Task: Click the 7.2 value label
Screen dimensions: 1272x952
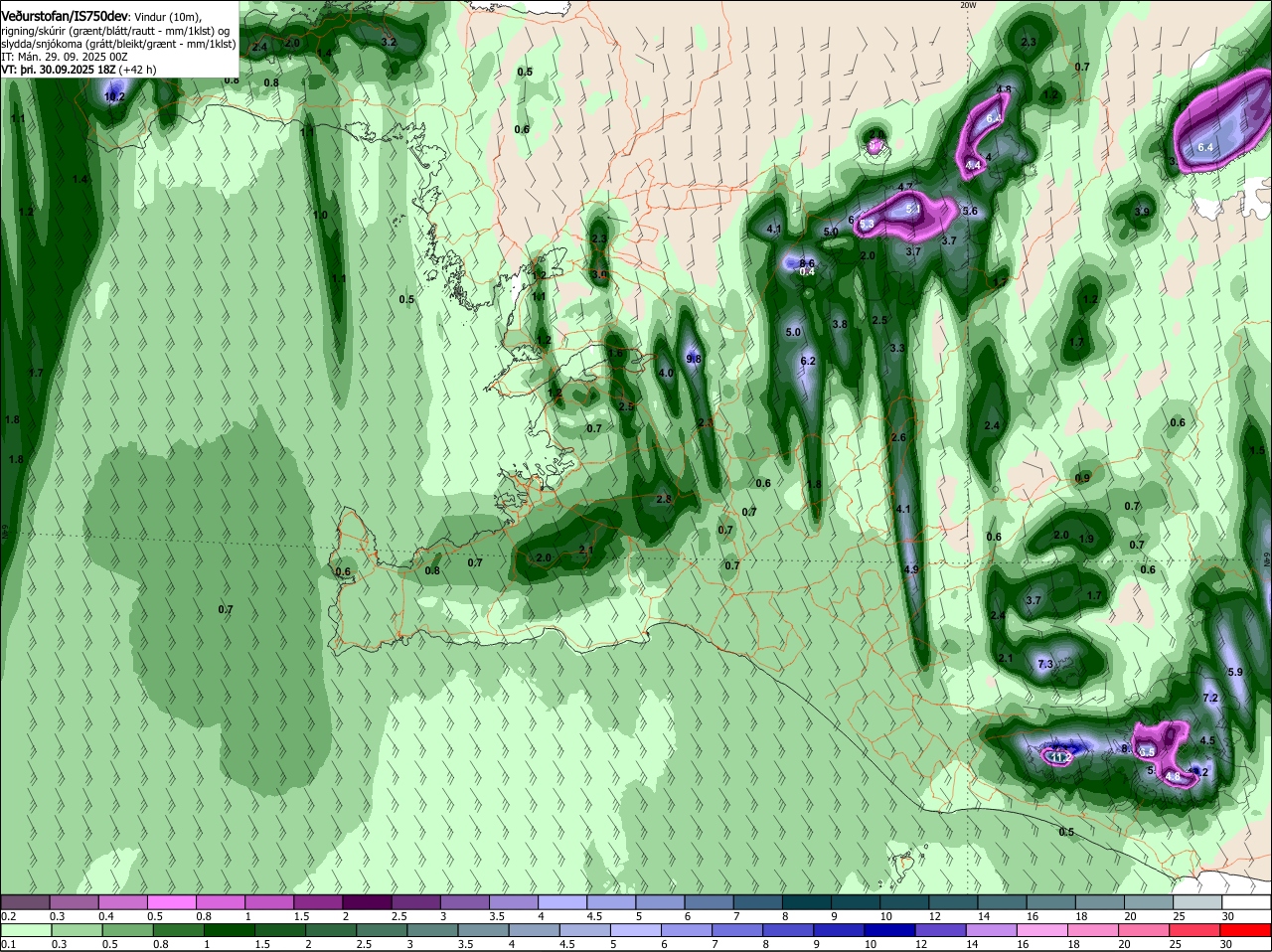Action: [1210, 699]
